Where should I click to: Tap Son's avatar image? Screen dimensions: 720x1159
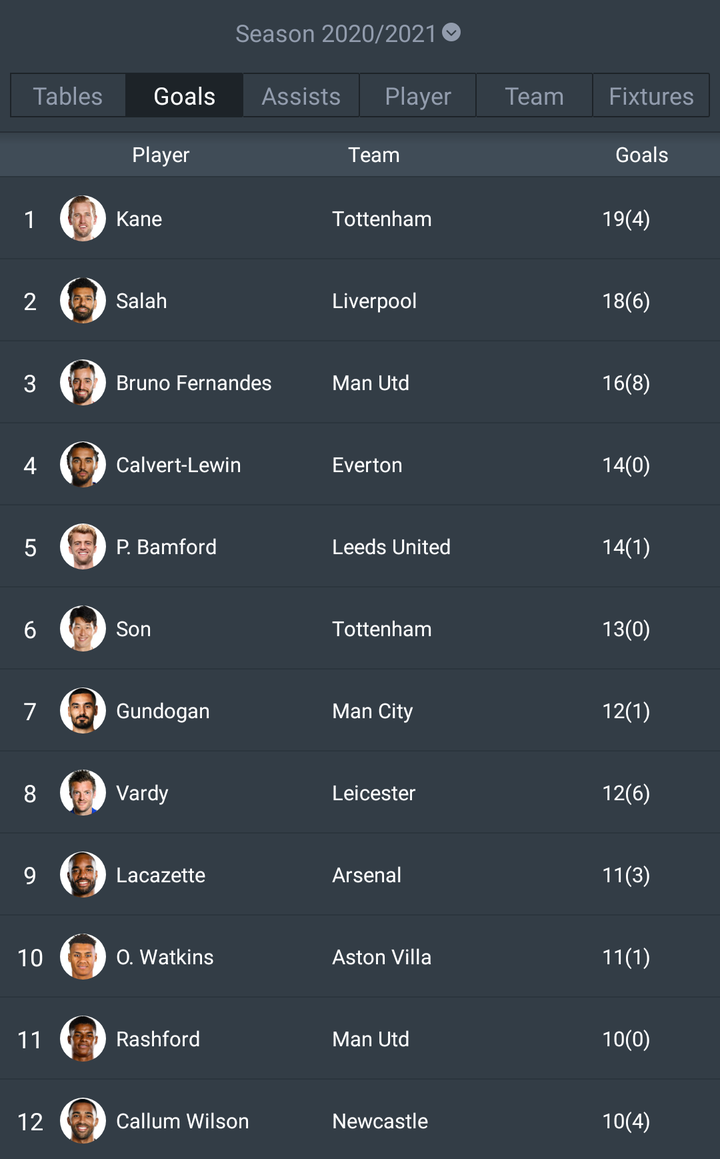tap(83, 628)
